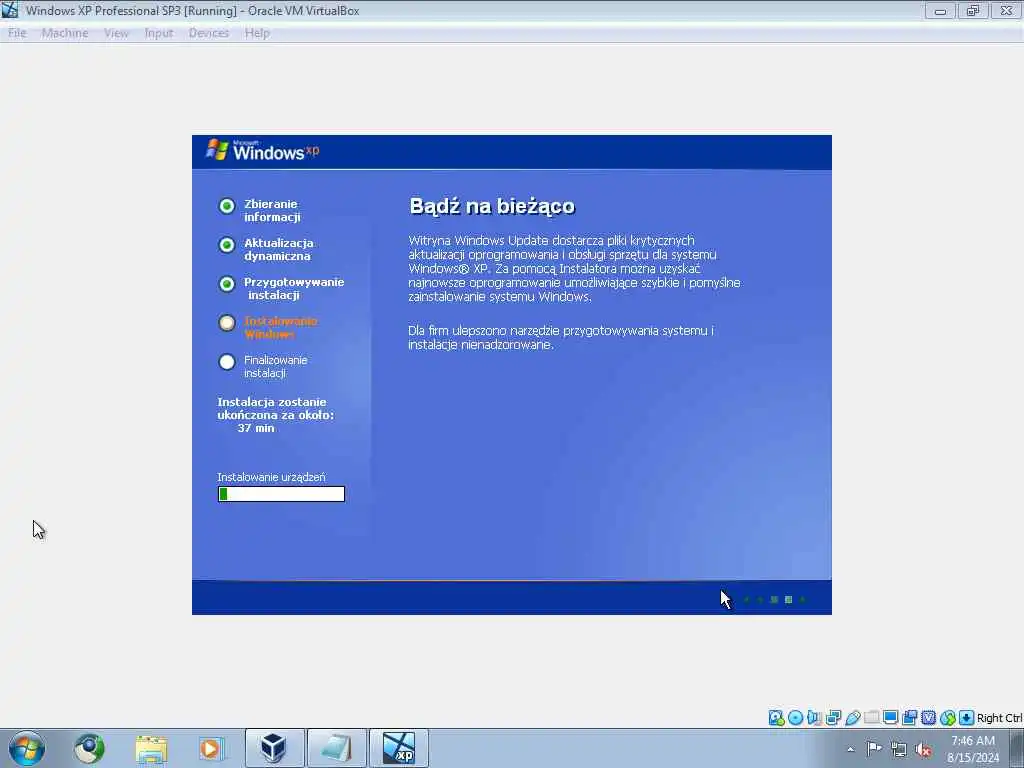The image size is (1024, 768).
Task: Open the Chromium browser from the taskbar
Action: click(89, 748)
